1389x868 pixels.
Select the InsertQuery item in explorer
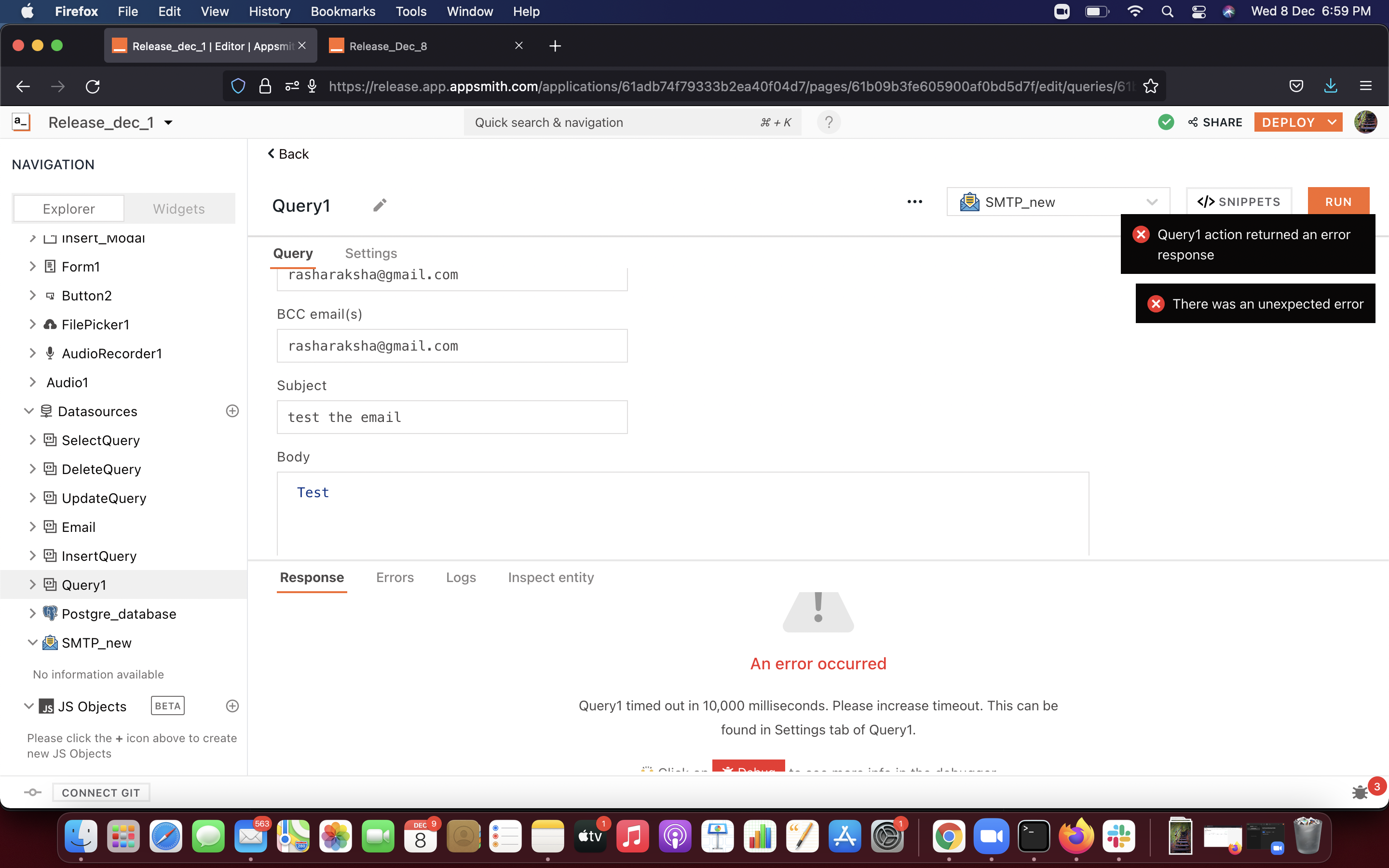[x=99, y=556]
